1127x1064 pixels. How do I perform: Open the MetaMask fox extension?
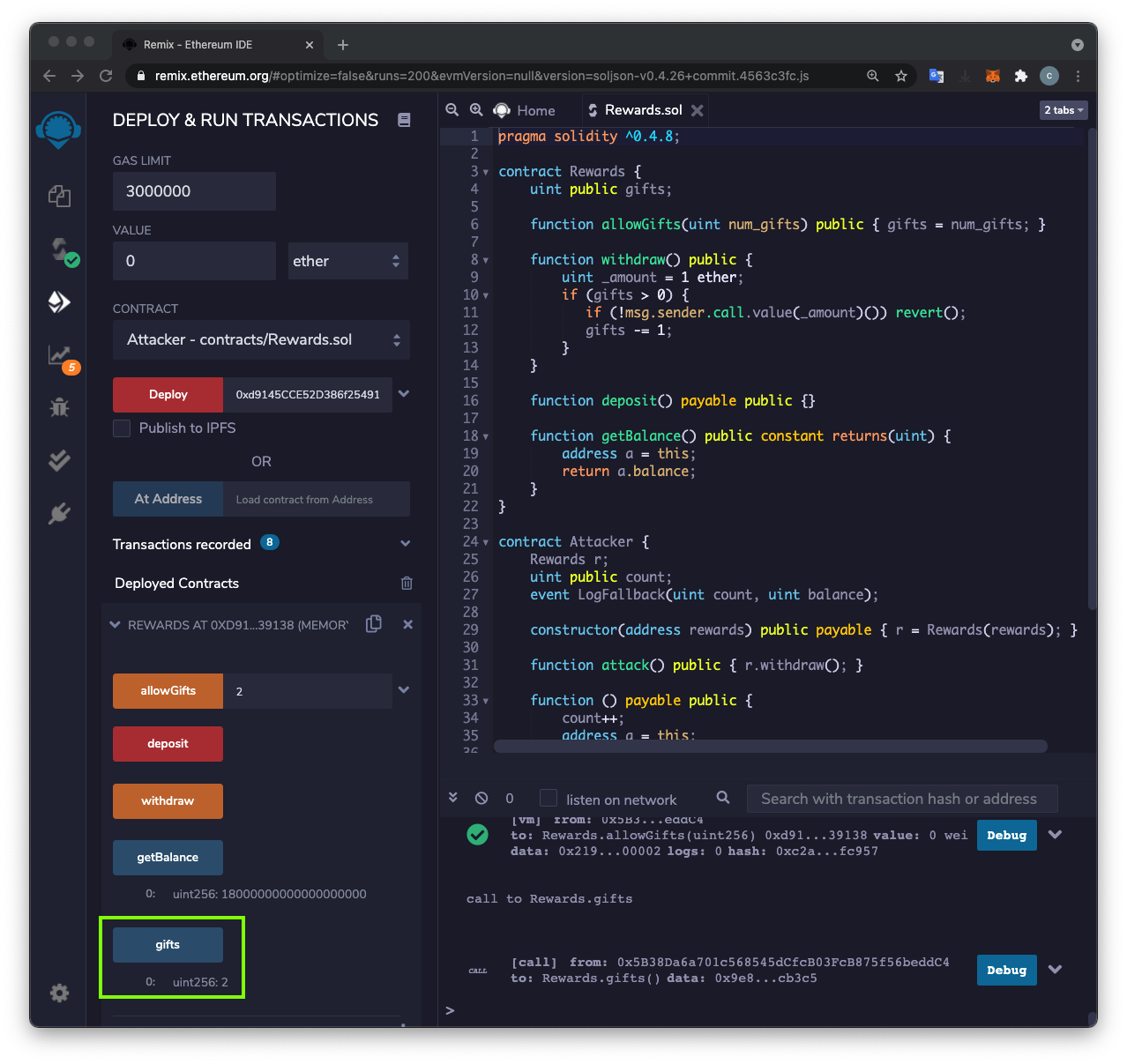pyautogui.click(x=993, y=76)
